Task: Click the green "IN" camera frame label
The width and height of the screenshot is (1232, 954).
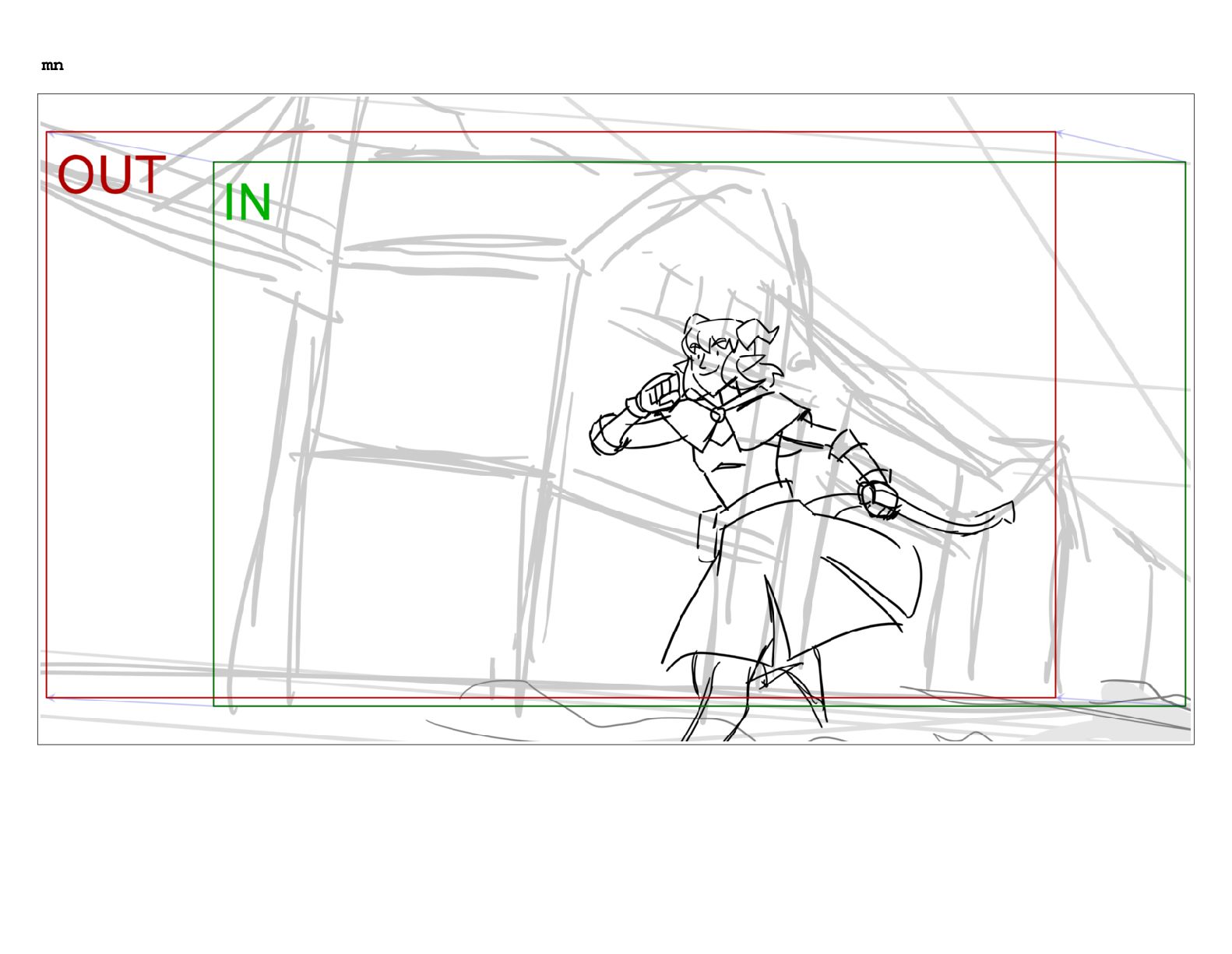Action: pyautogui.click(x=247, y=202)
